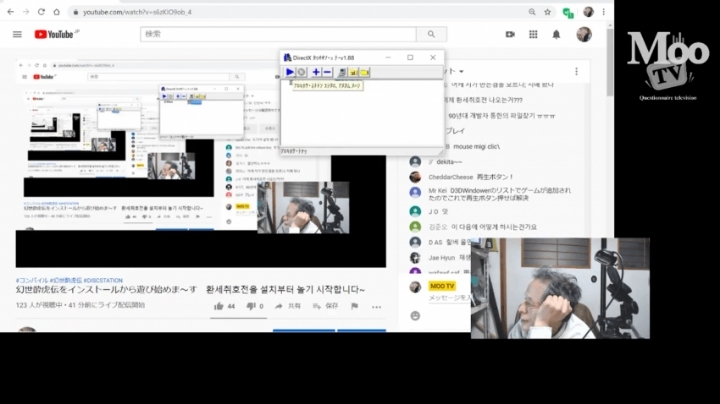Click the MOO TV yellow name badge in chat

pyautogui.click(x=442, y=286)
